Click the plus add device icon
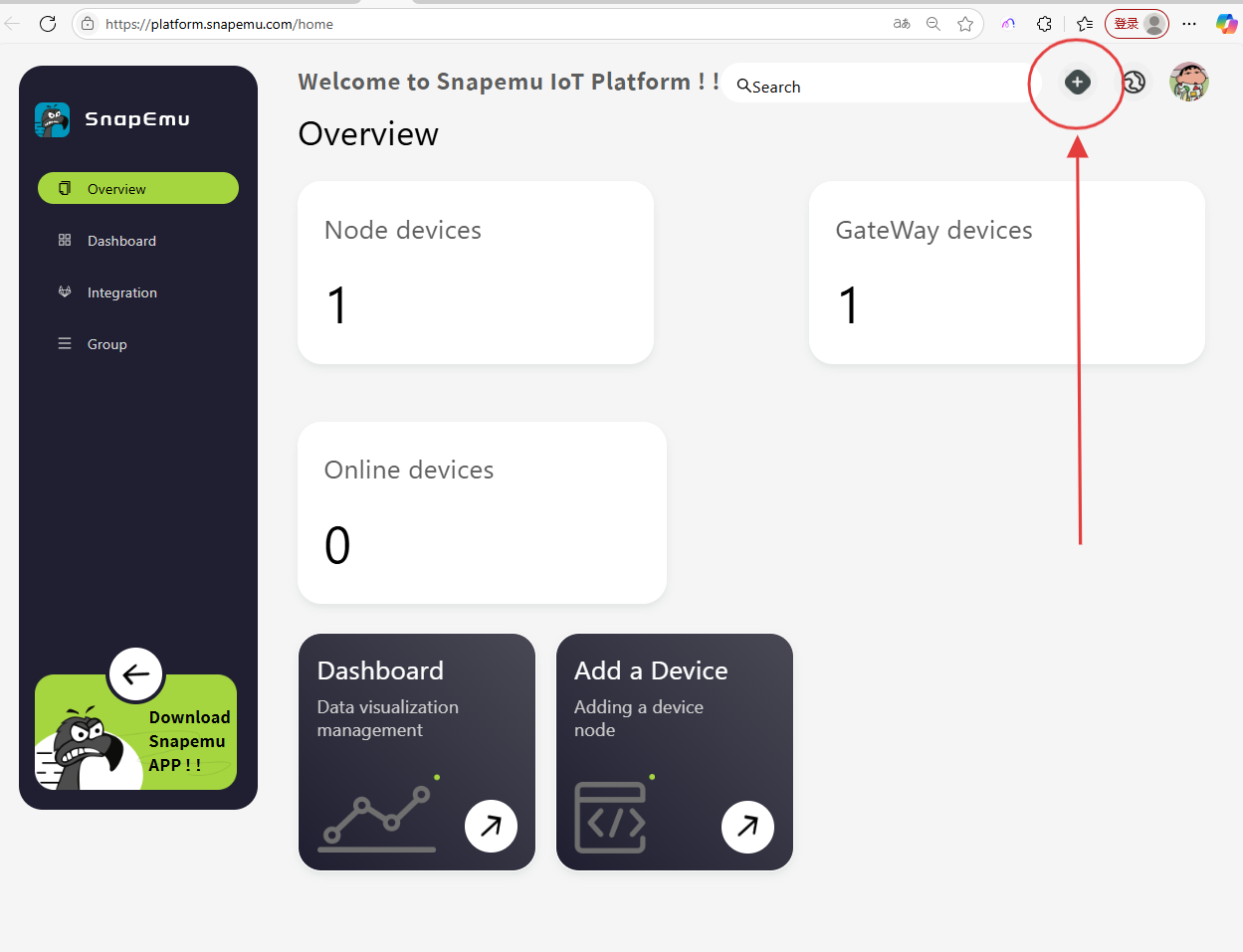Screen dimensions: 1243x952 tap(1077, 83)
